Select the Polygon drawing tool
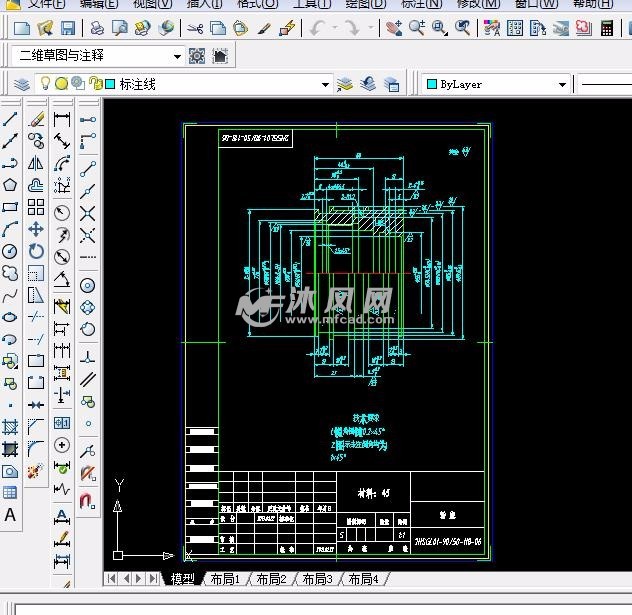 coord(10,185)
